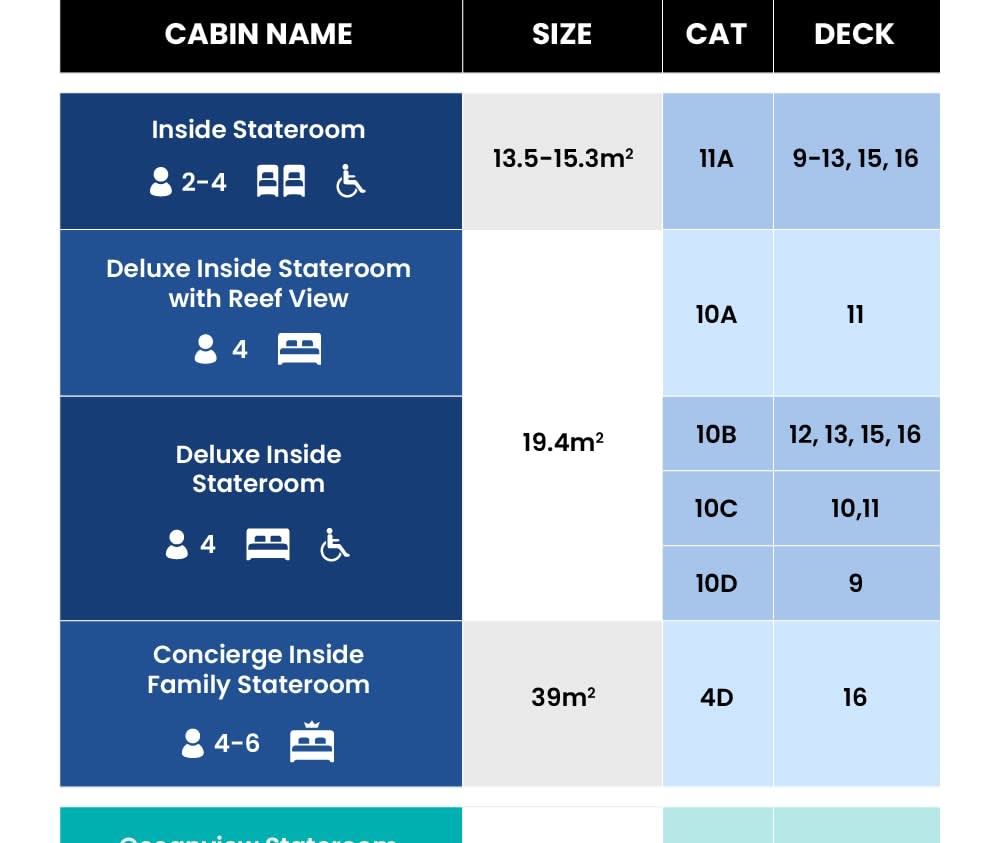The height and width of the screenshot is (843, 1001).
Task: Open the Inside Stateroom cabin title
Action: (x=258, y=130)
